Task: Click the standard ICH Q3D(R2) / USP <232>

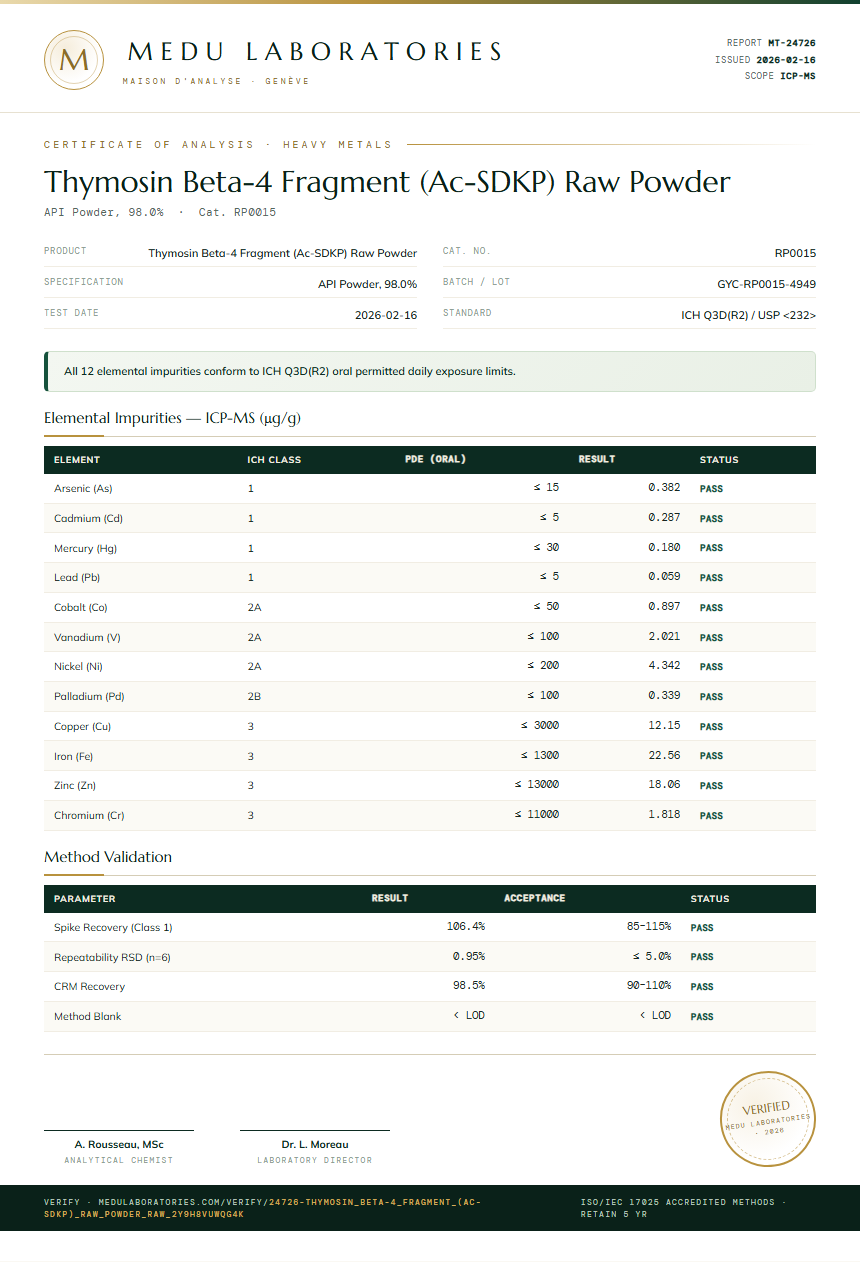Action: click(748, 315)
